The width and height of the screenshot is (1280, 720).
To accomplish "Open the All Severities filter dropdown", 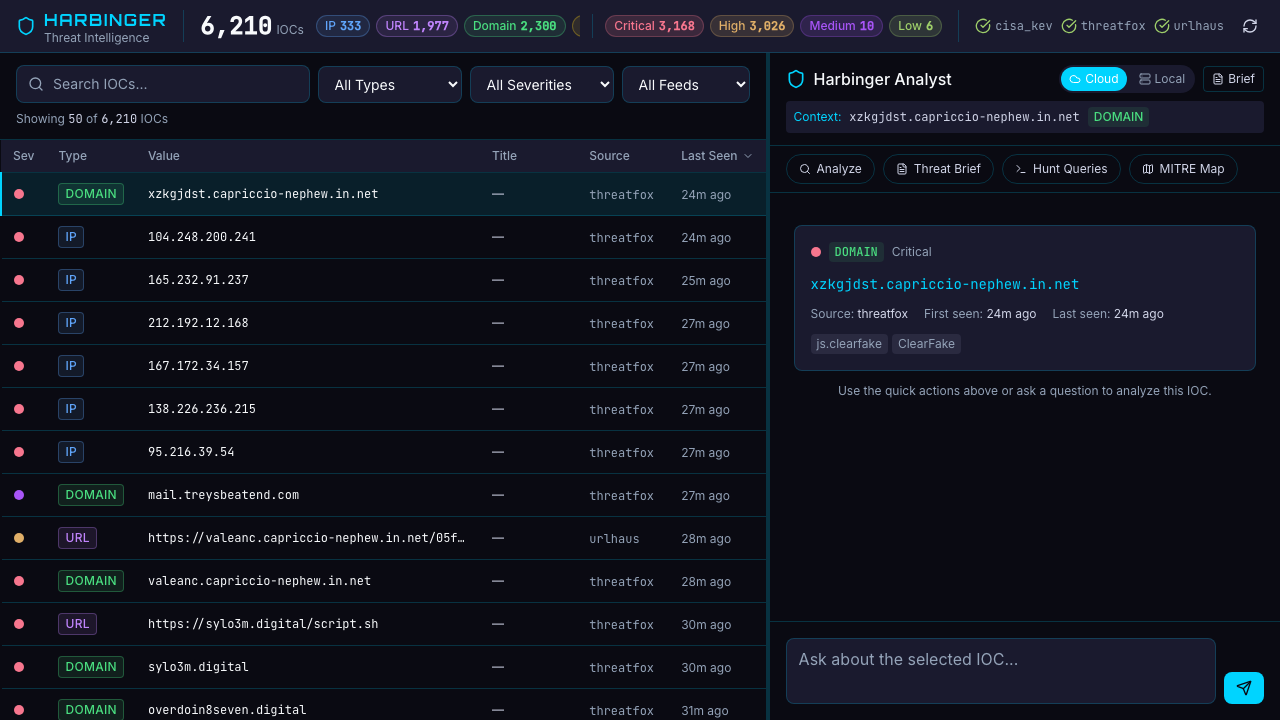I will pyautogui.click(x=541, y=85).
